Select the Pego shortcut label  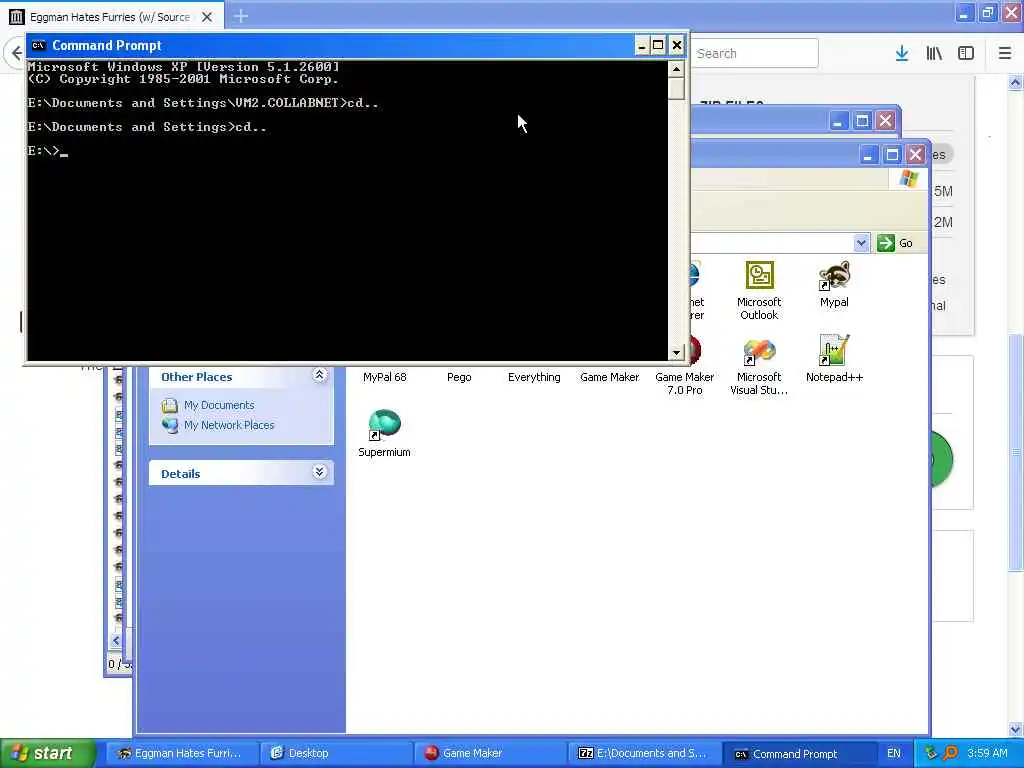tap(459, 377)
